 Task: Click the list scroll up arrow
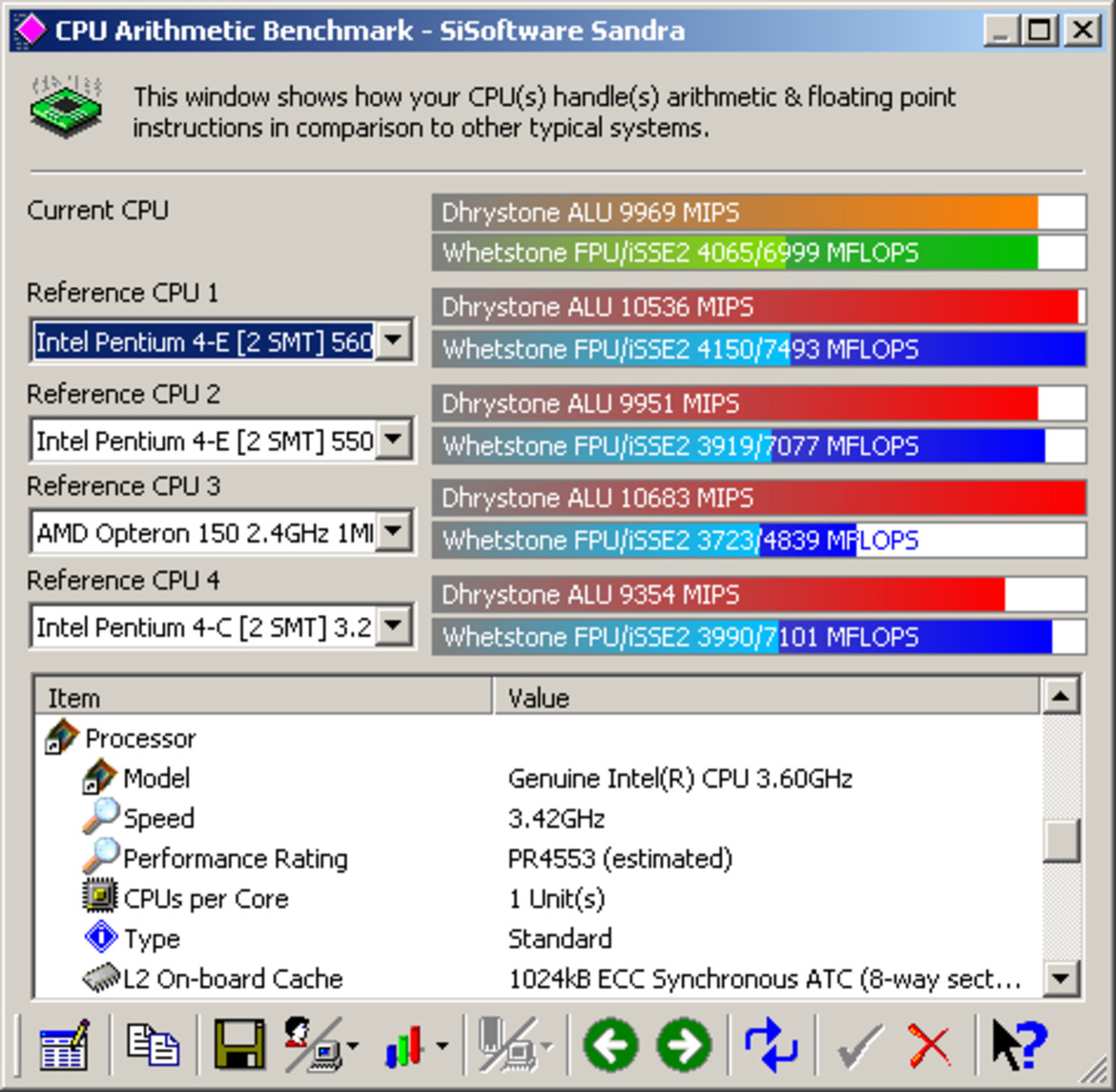point(1061,695)
